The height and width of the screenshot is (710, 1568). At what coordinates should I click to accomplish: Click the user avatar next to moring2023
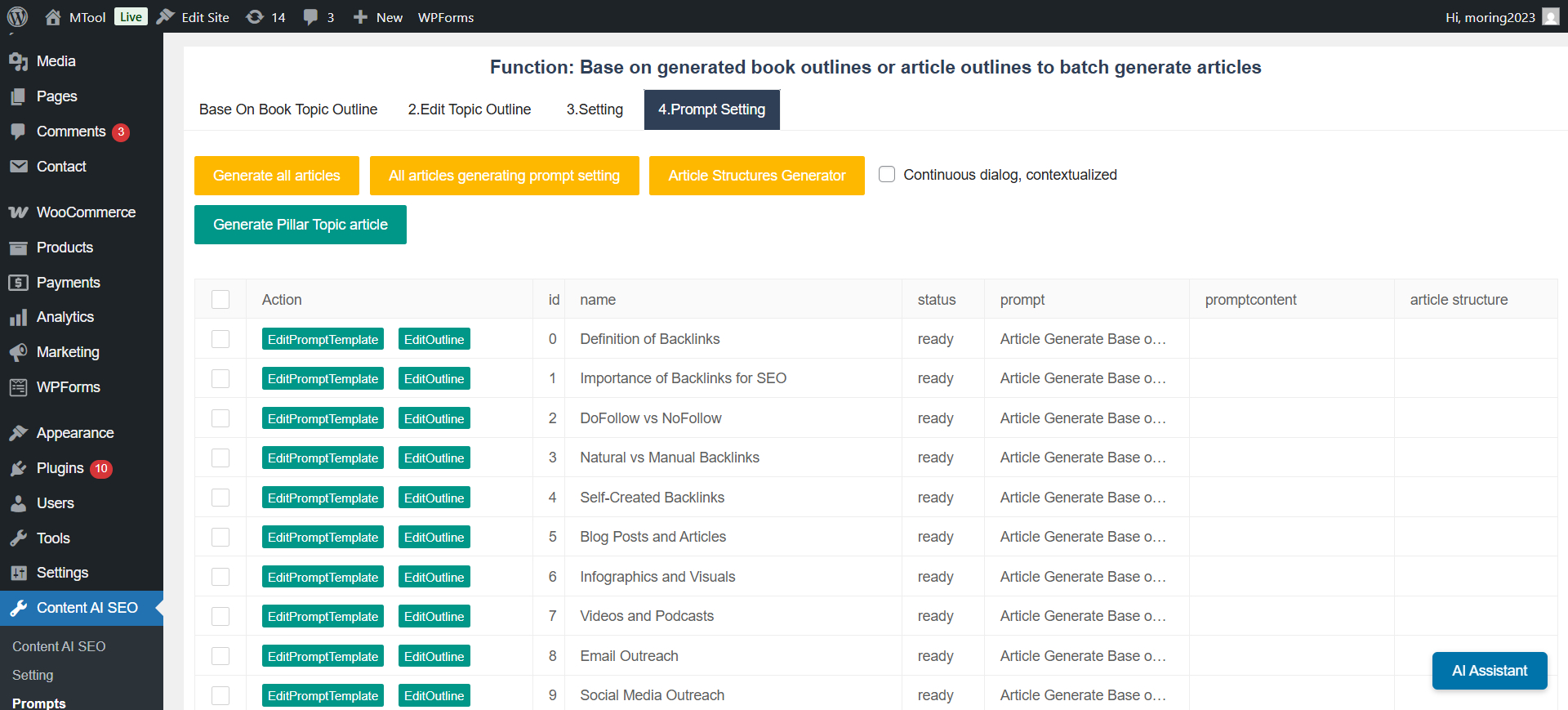(x=1550, y=17)
